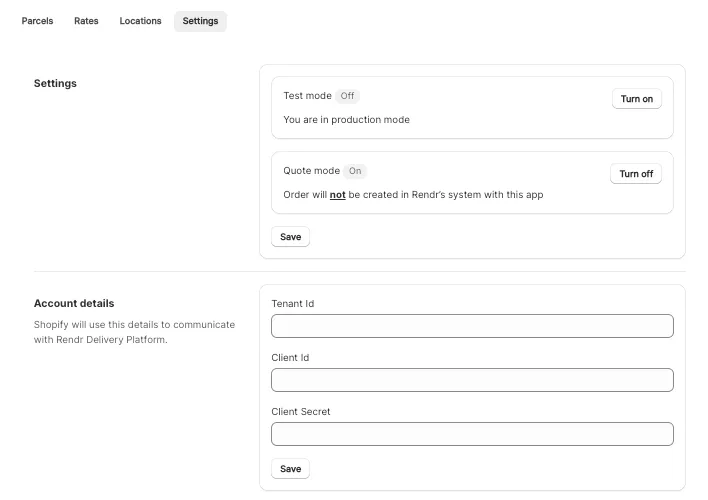This screenshot has height=500, width=708.
Task: Save the account details
Action: (x=290, y=469)
